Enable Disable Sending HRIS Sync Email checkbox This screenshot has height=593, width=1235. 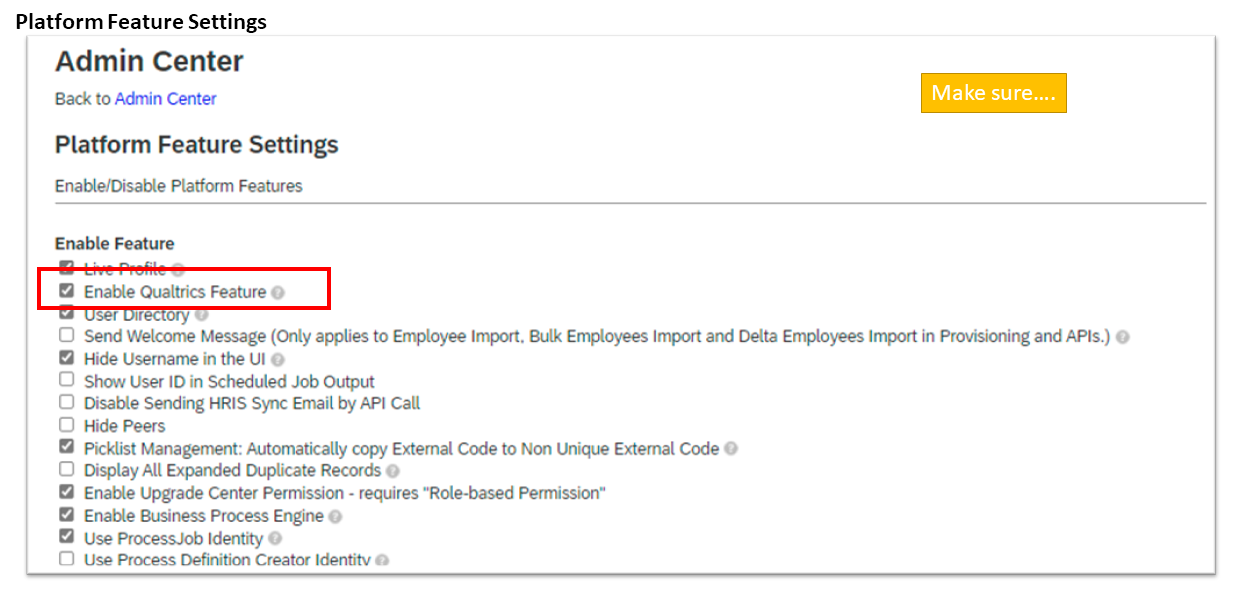(x=66, y=402)
